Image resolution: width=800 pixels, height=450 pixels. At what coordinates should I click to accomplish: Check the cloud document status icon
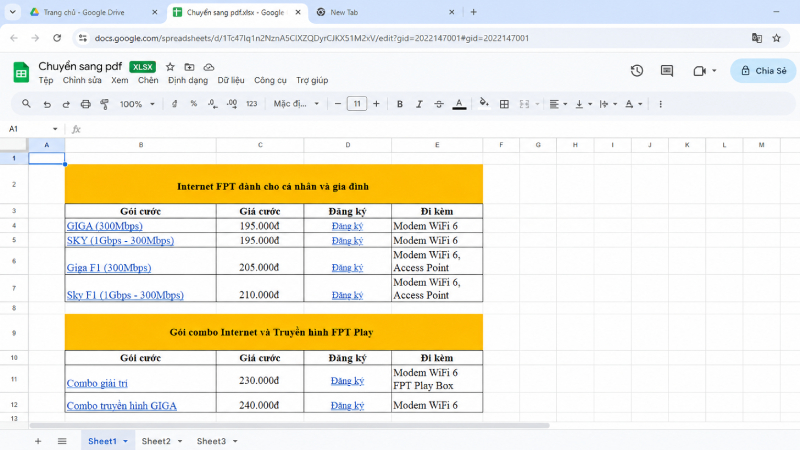[209, 67]
